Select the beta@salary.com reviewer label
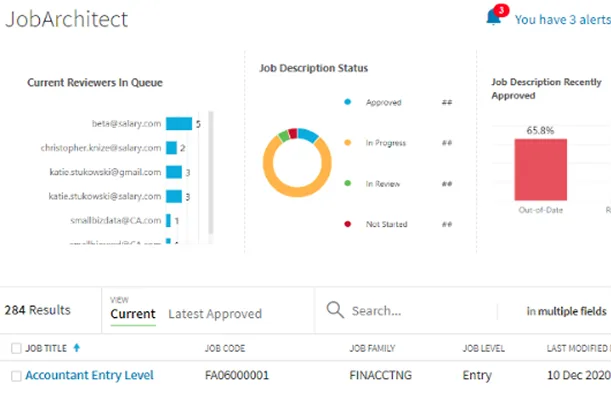The width and height of the screenshot is (612, 397). pos(126,123)
